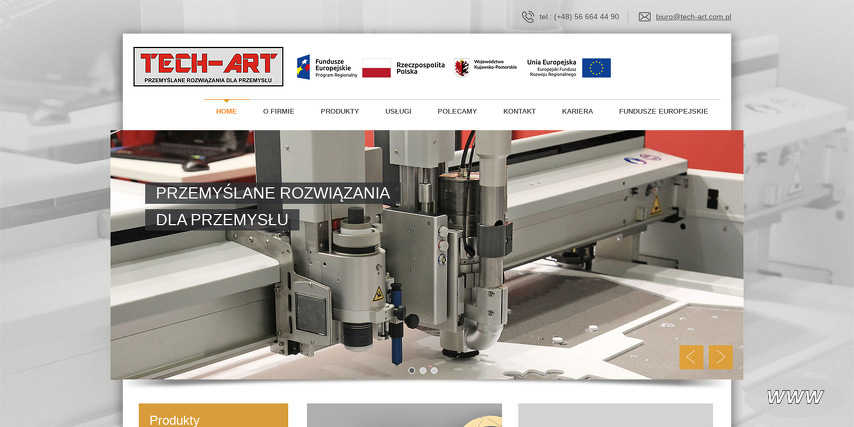
Task: Open the O FIRMIE menu item
Action: [278, 111]
